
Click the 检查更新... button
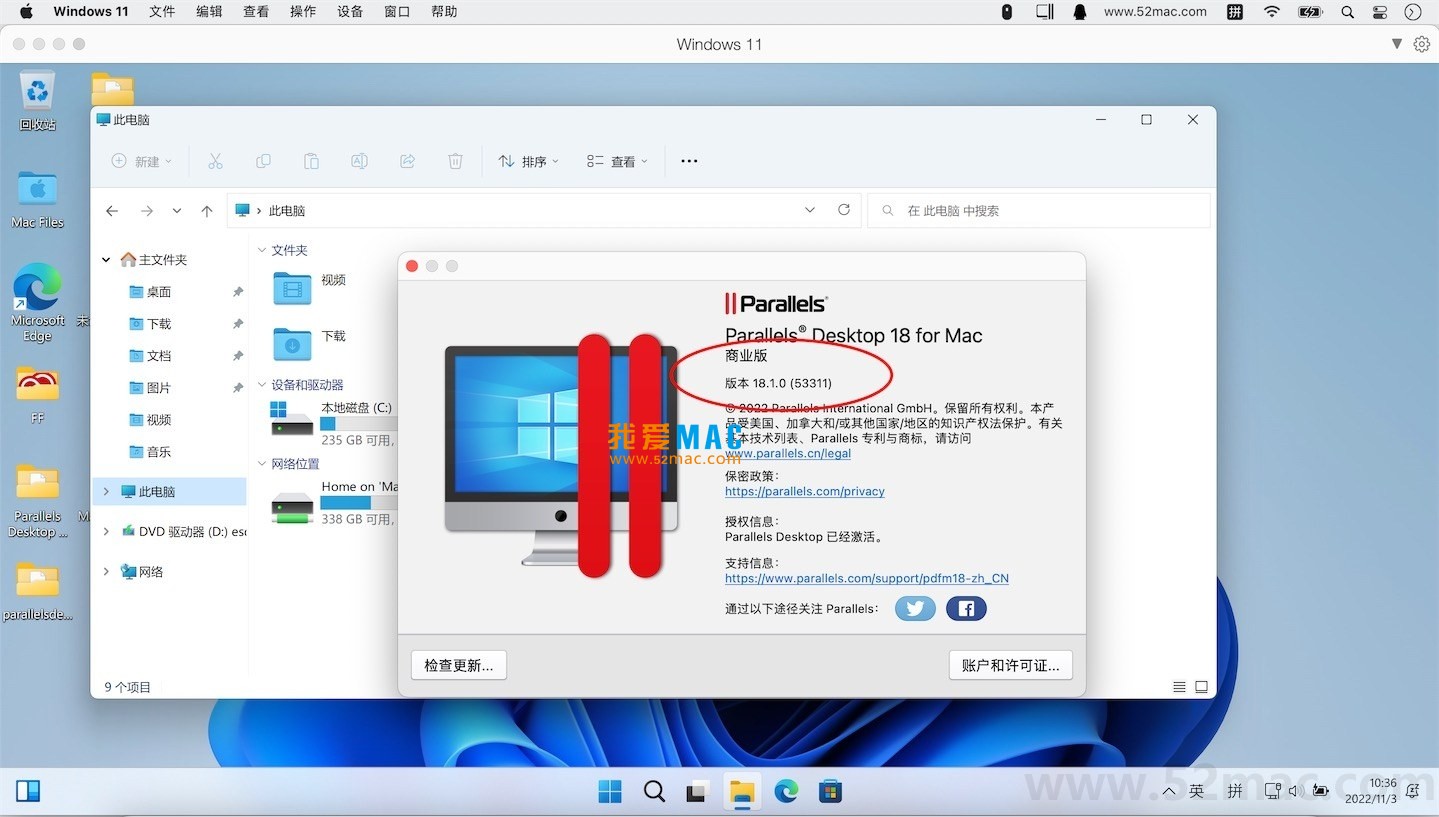[459, 665]
